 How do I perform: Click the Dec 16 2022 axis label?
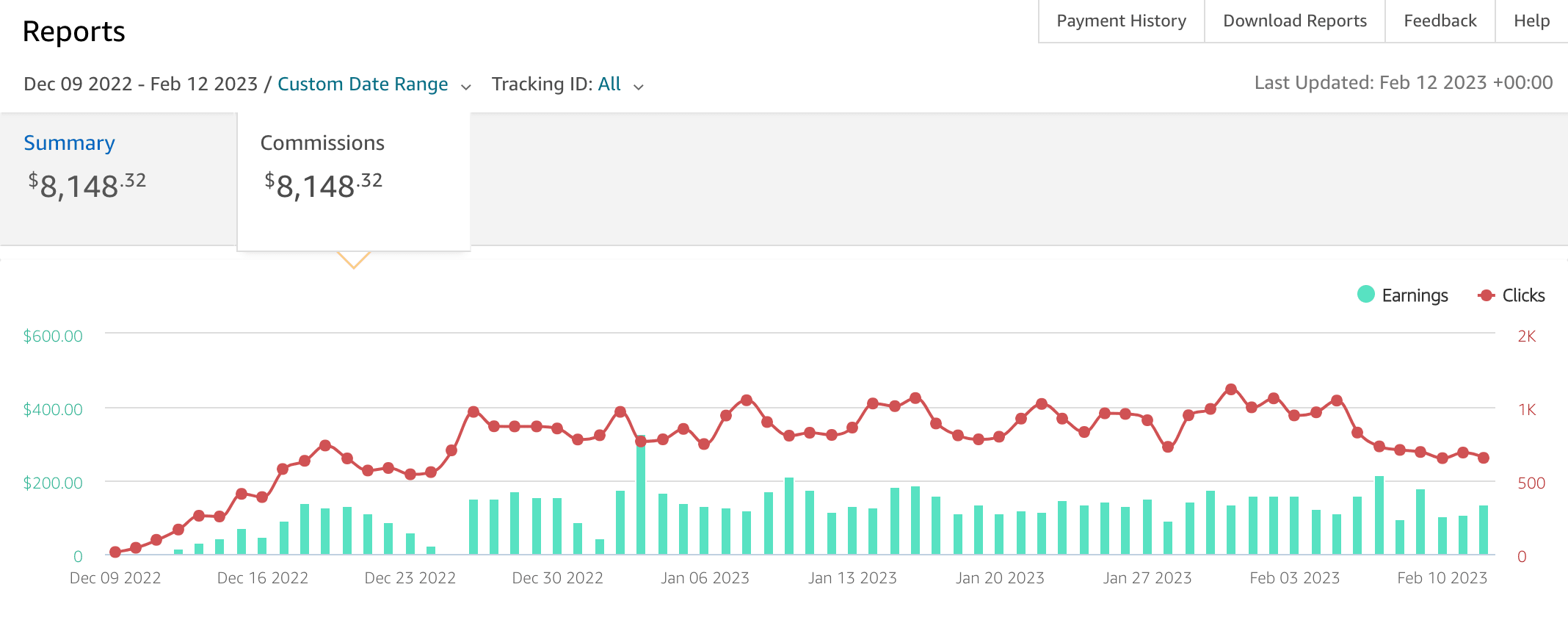tap(262, 578)
